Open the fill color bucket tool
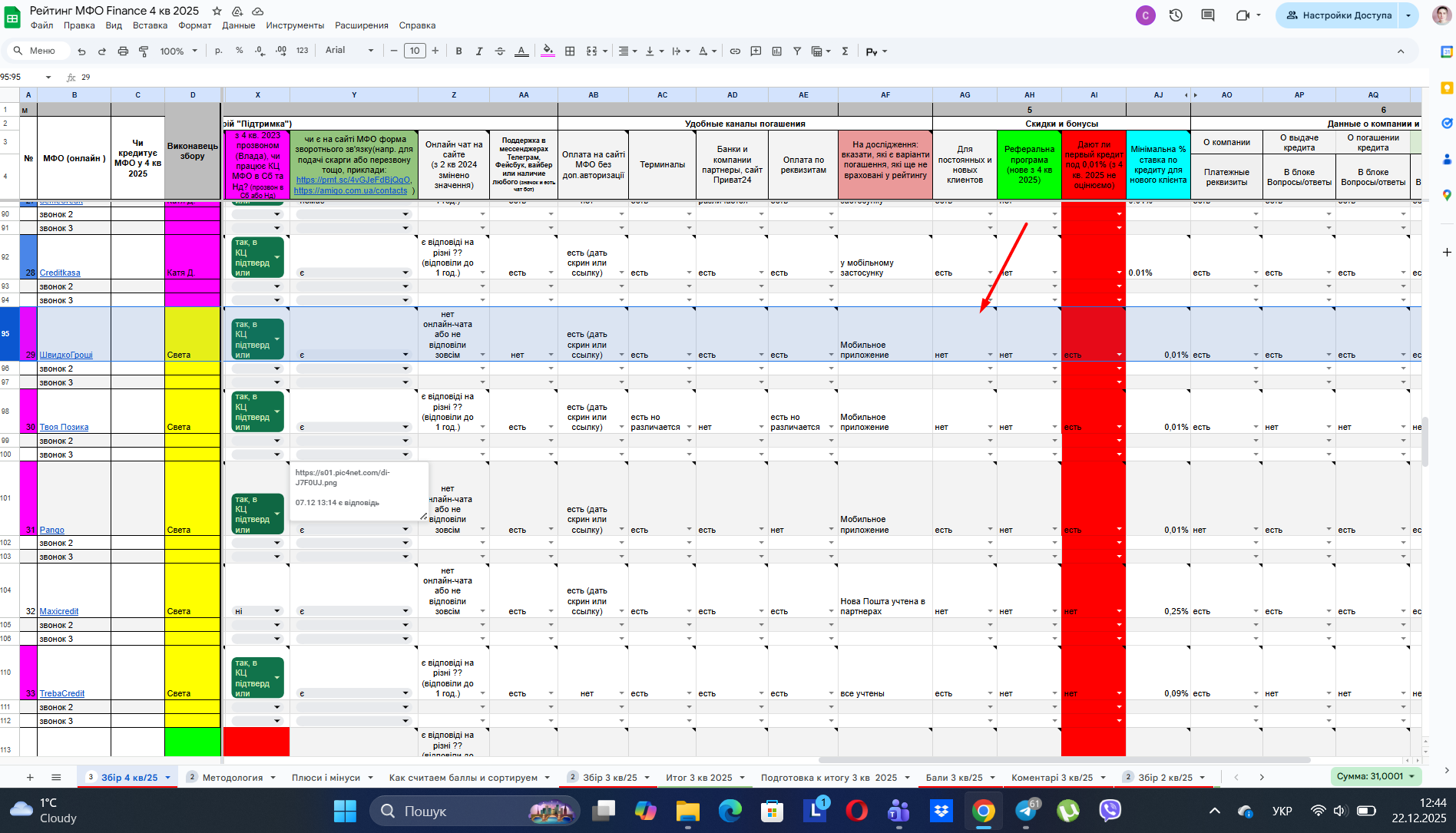Image resolution: width=1456 pixels, height=833 pixels. point(548,51)
